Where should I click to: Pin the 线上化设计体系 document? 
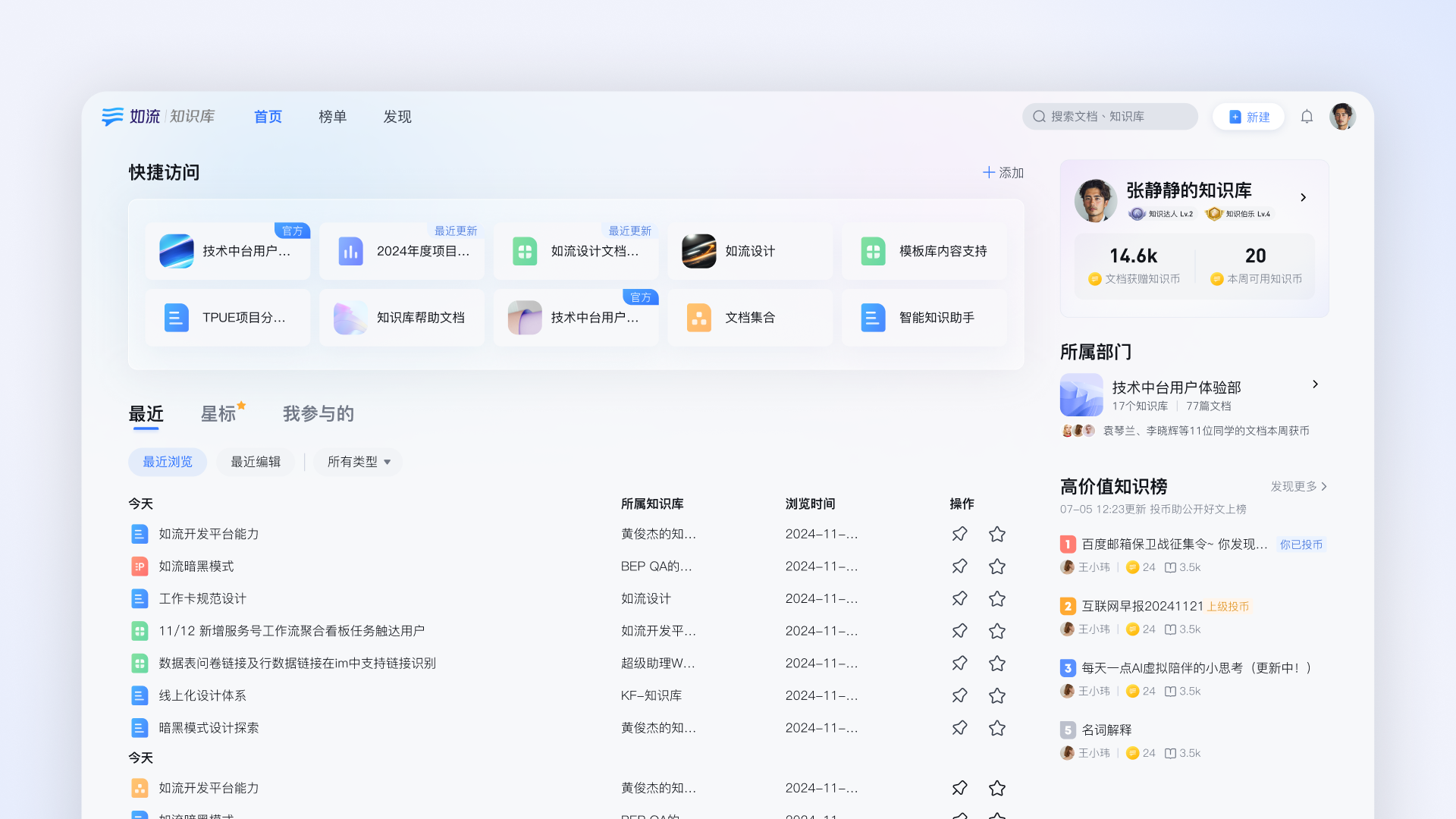959,695
